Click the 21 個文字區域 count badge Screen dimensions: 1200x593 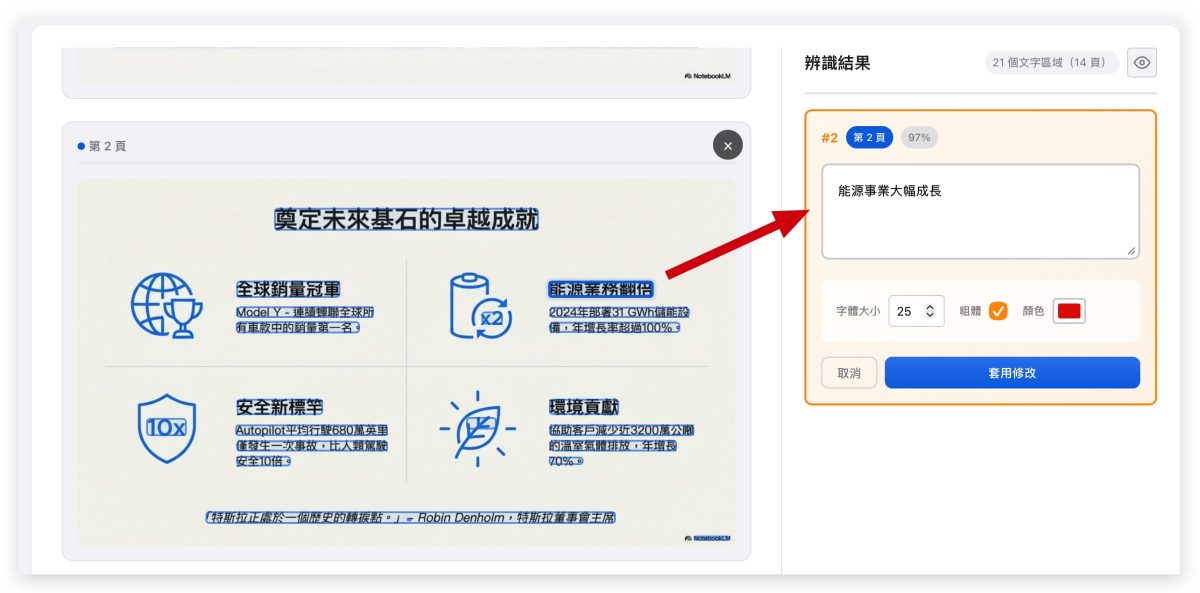pos(1051,63)
